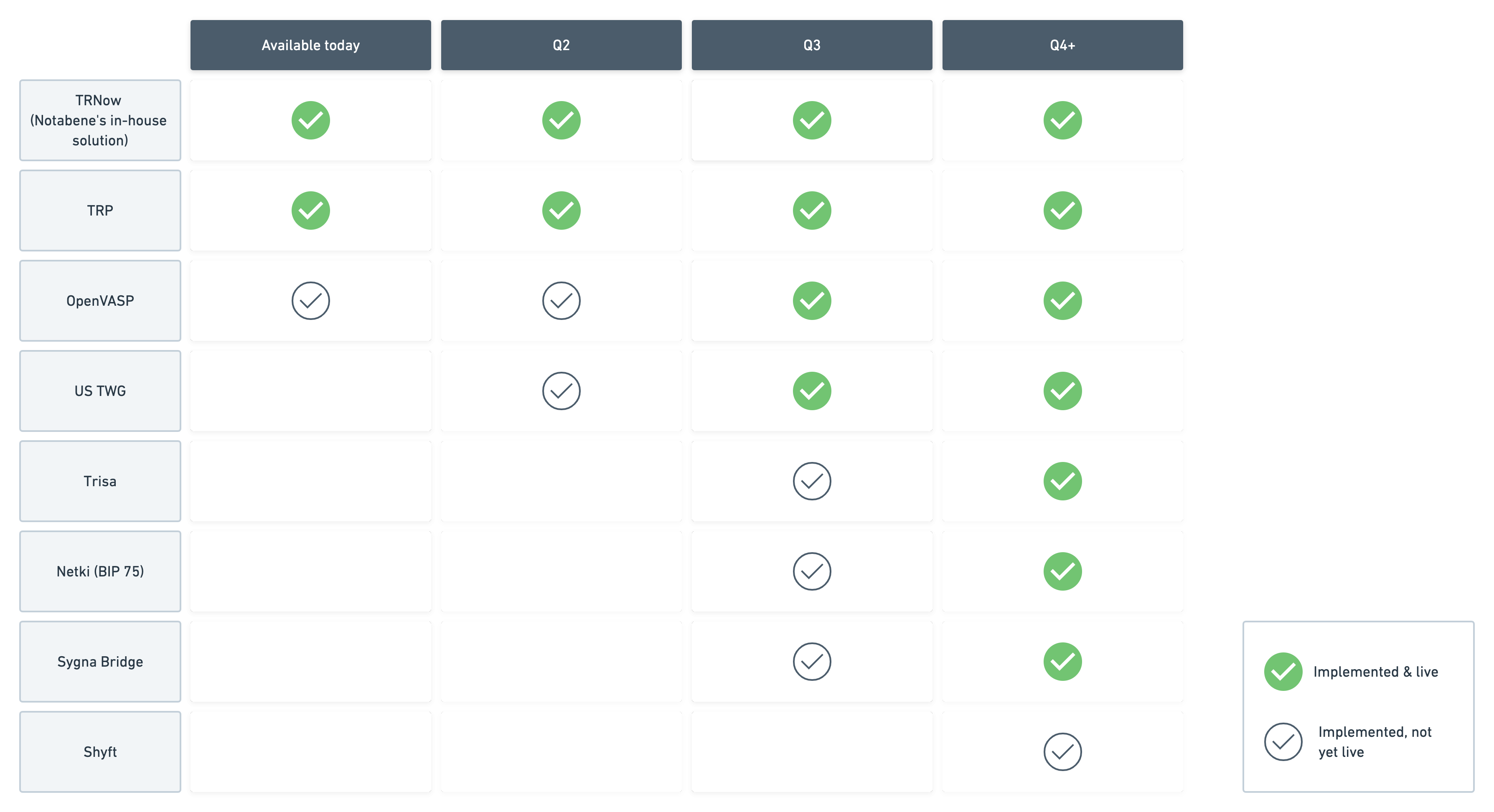
Task: Click the Netki Q3 outlined checkmark
Action: [x=811, y=571]
